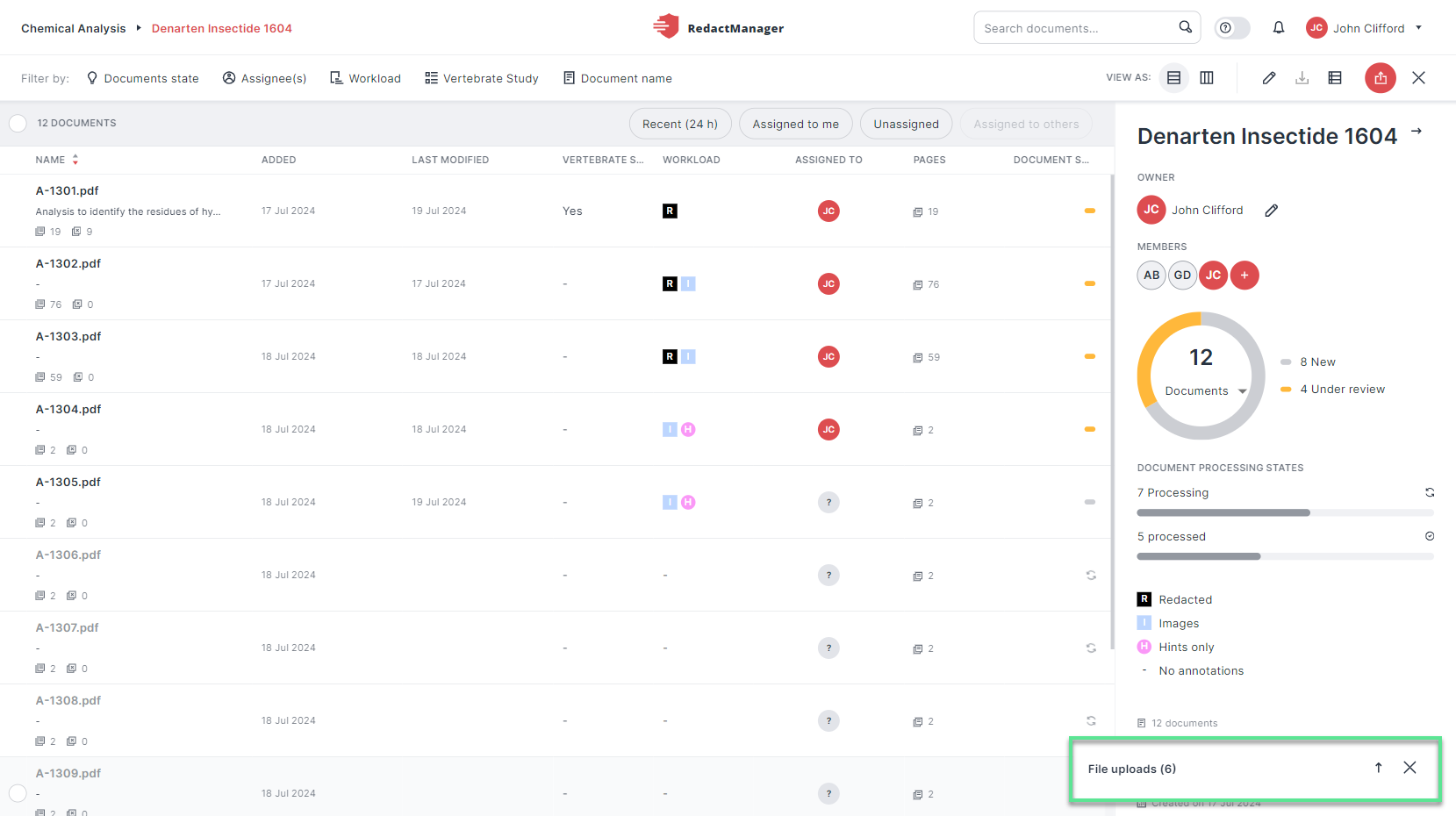Toggle Recent (24 h) quick filter

pyautogui.click(x=680, y=124)
